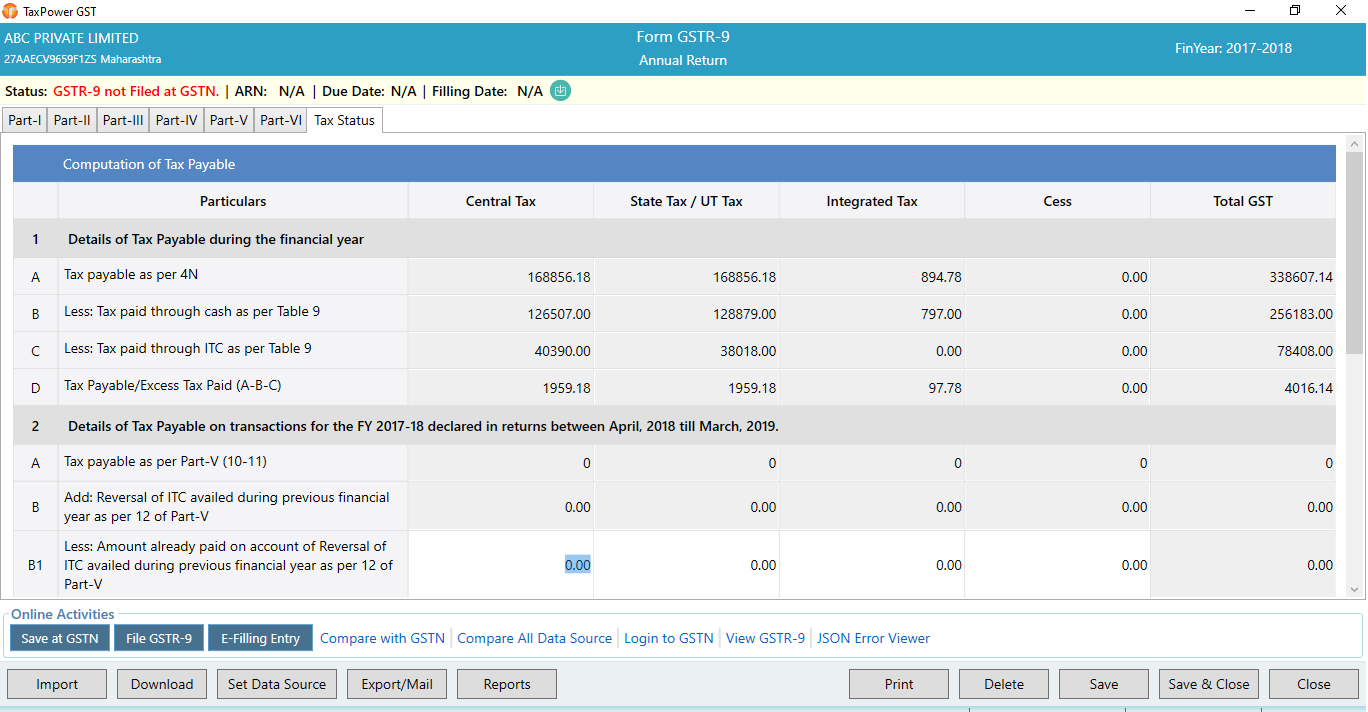Switch to the Part-VI tab
The height and width of the screenshot is (712, 1368).
(280, 120)
